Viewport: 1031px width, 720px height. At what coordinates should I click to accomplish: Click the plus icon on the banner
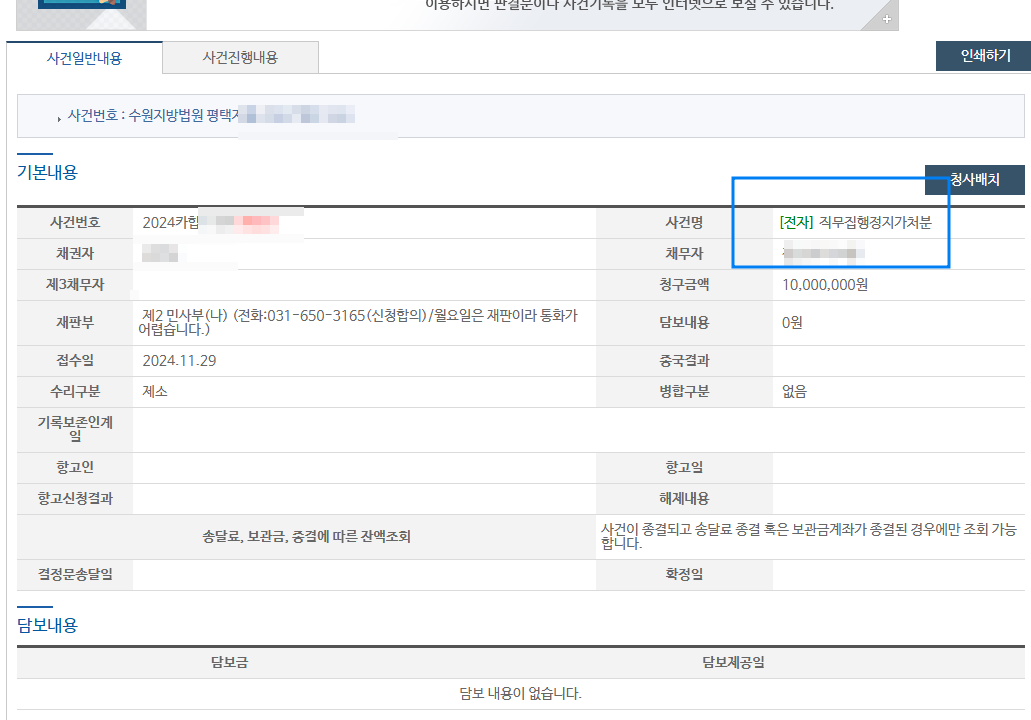pos(886,19)
